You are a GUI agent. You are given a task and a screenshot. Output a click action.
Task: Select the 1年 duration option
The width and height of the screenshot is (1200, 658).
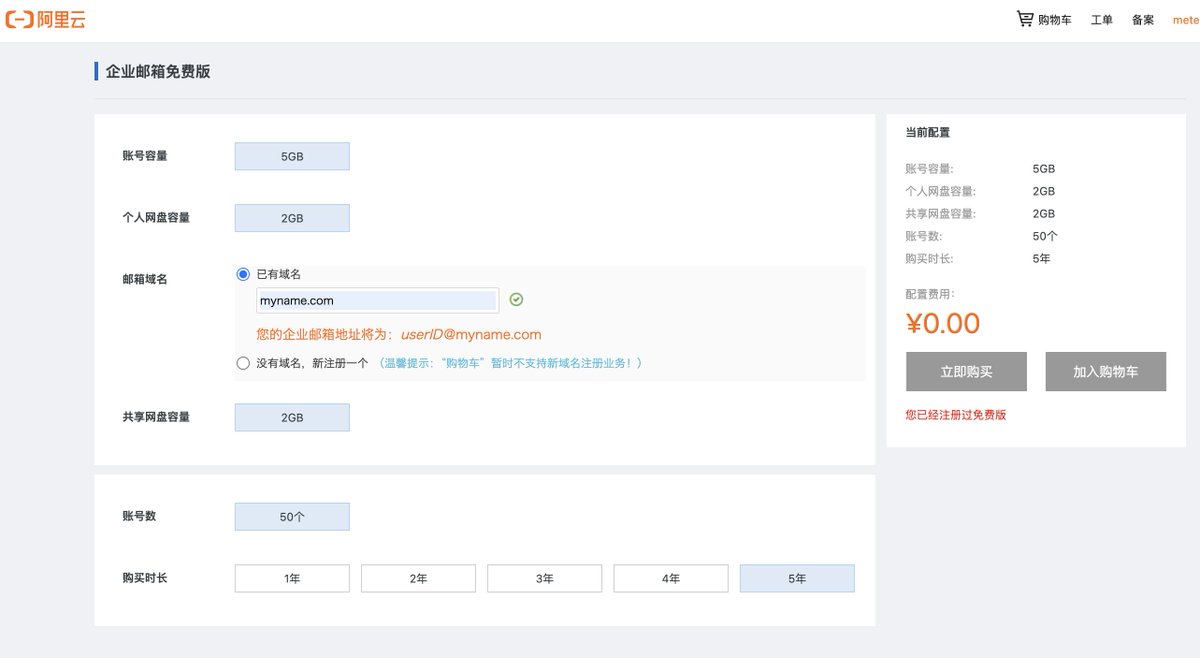coord(291,578)
